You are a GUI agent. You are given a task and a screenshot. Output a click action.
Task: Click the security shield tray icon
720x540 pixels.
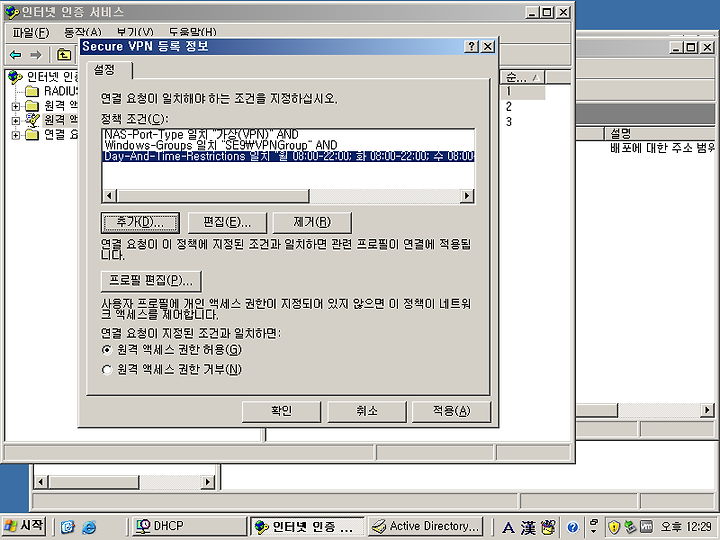tap(613, 527)
